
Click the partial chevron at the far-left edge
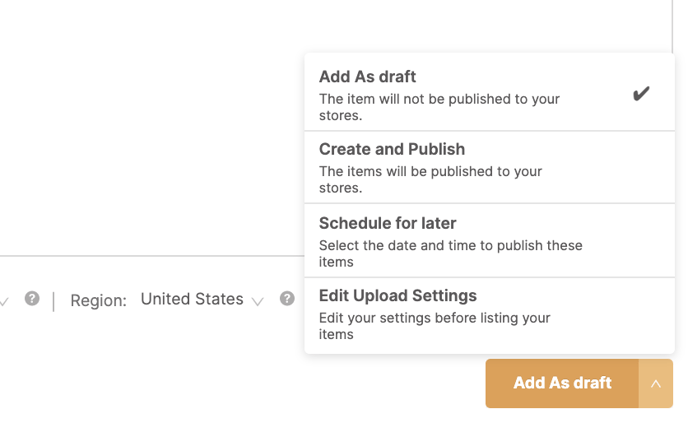click(4, 302)
